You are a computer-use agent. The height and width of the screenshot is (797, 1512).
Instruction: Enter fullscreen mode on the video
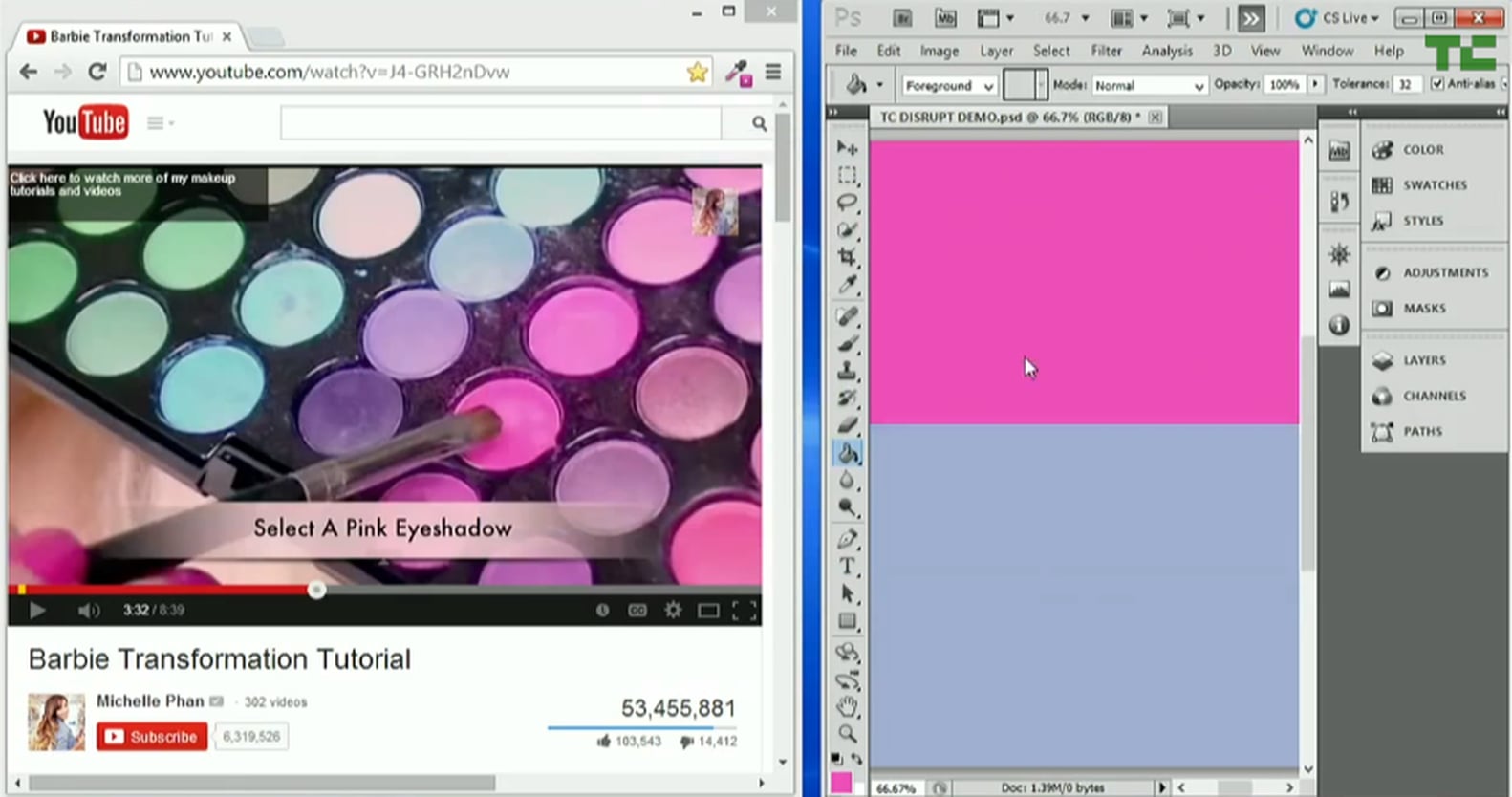744,611
